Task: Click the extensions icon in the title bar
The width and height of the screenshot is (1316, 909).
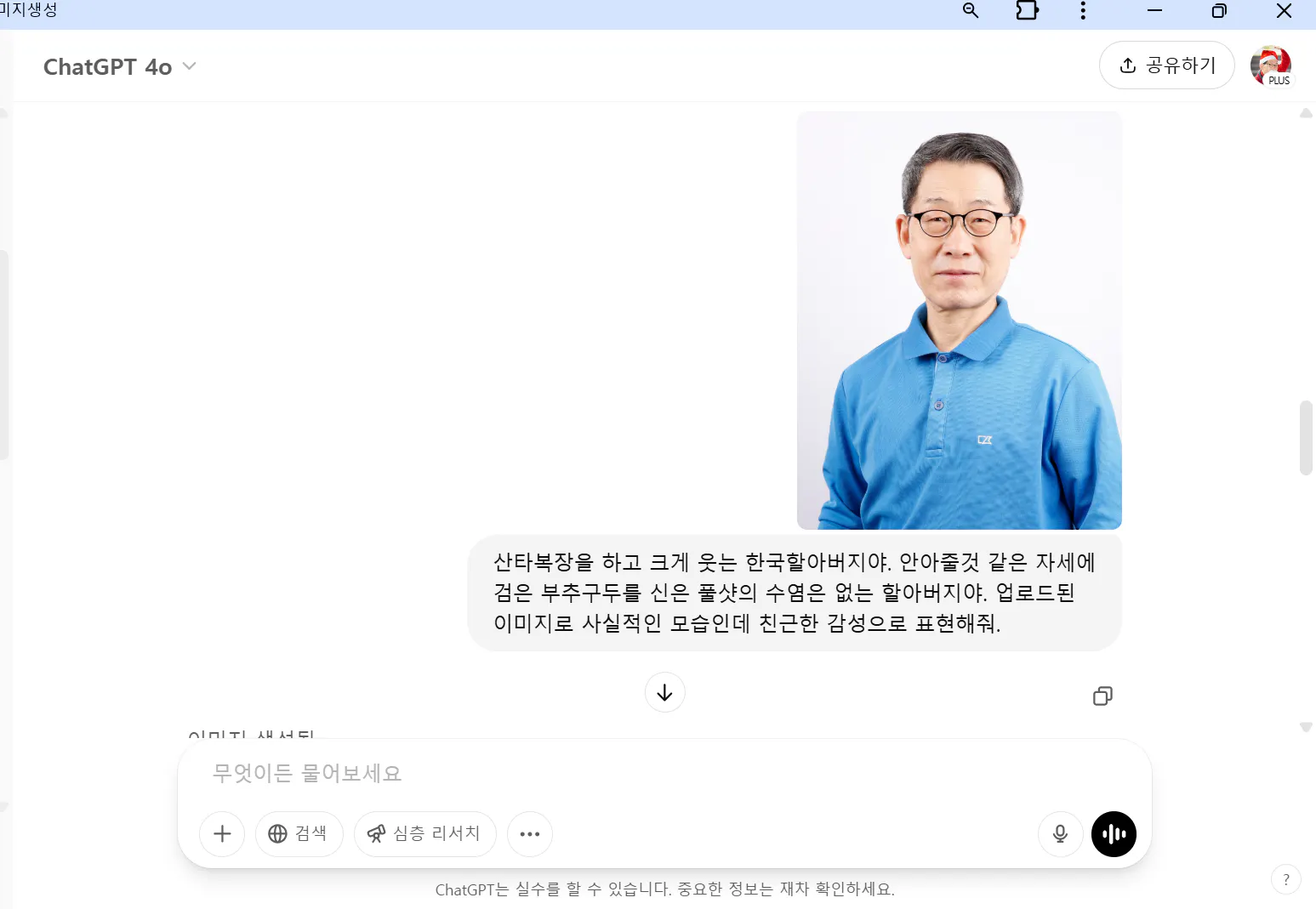Action: tap(1027, 11)
